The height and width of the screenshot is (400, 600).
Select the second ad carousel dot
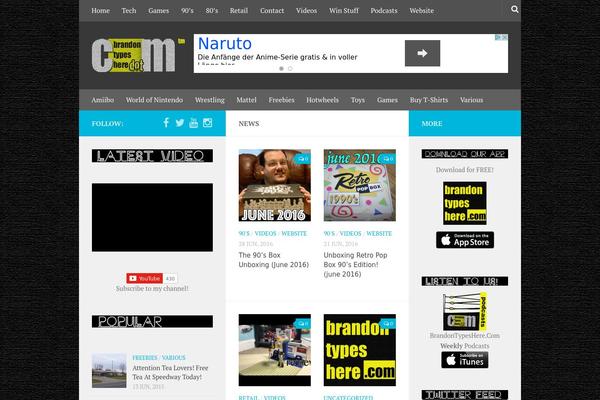pyautogui.click(x=290, y=69)
